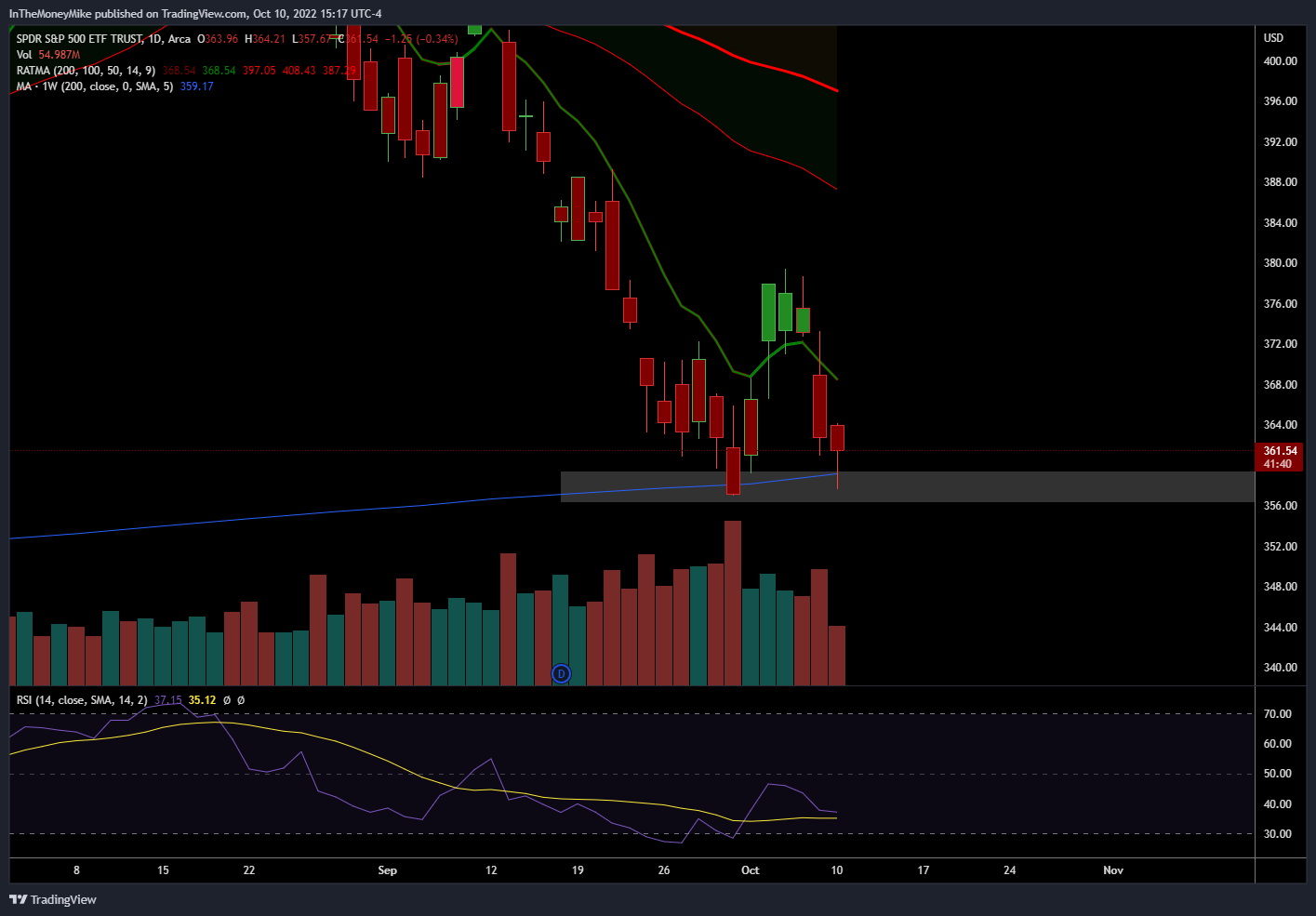
Task: Select the RATMA (200, 100, 50, 14, 9) indicator label
Action: click(86, 71)
